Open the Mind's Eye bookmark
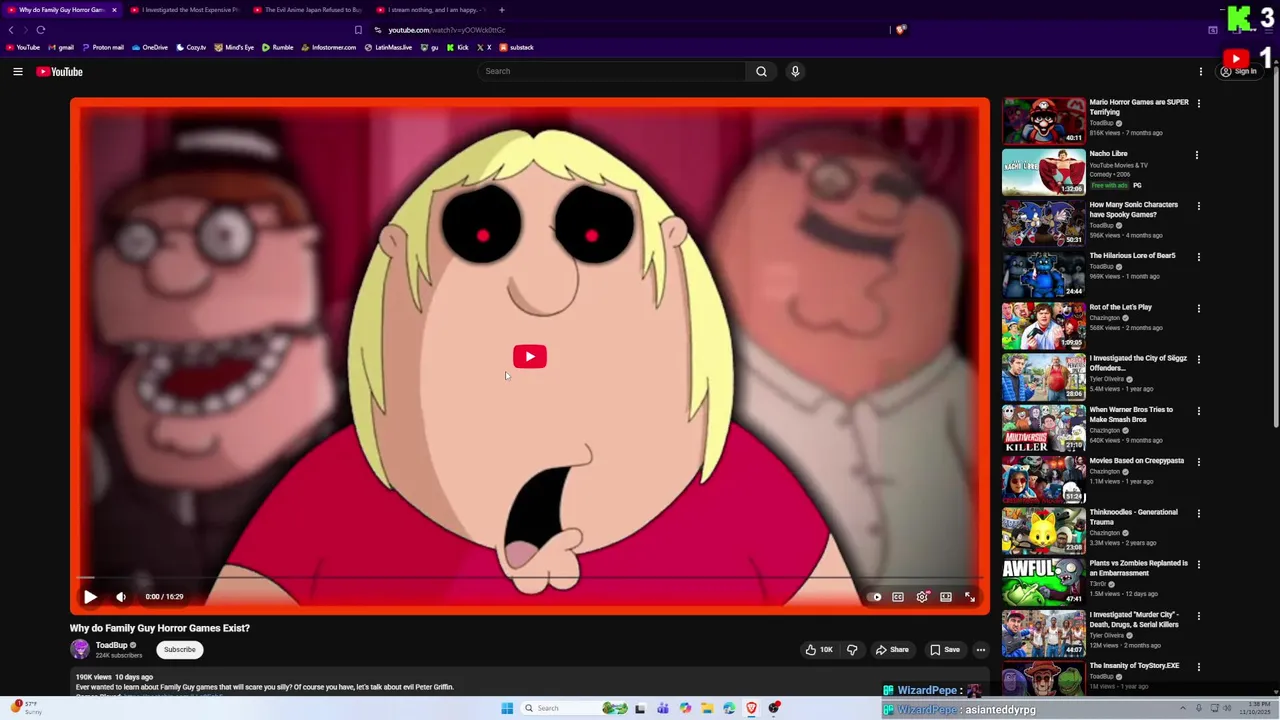This screenshot has height=720, width=1280. pos(234,47)
